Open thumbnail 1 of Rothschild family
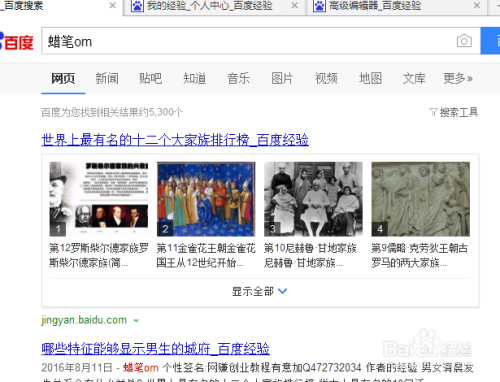This screenshot has height=382, width=500. (99, 199)
